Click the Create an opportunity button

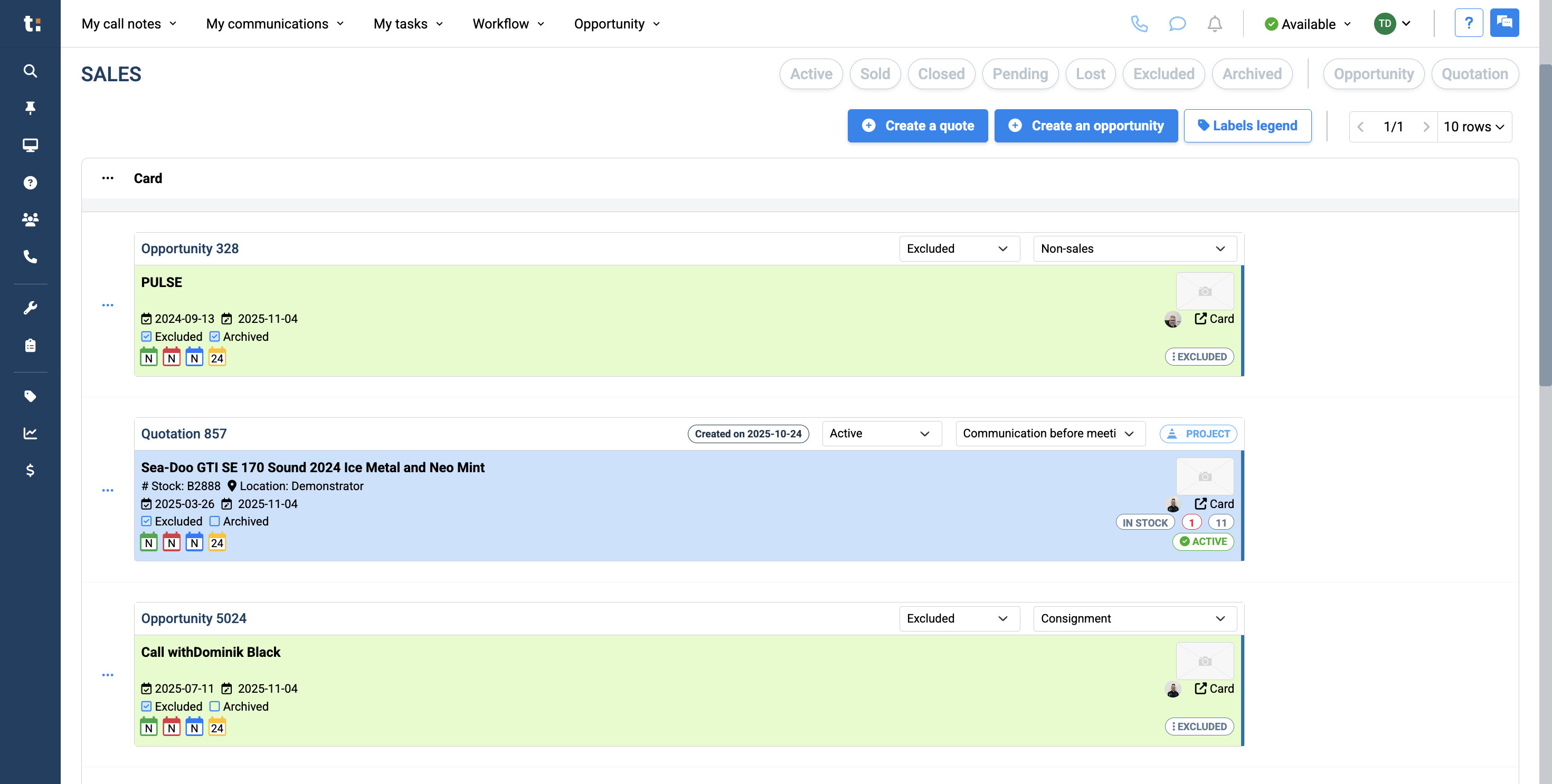tap(1086, 125)
